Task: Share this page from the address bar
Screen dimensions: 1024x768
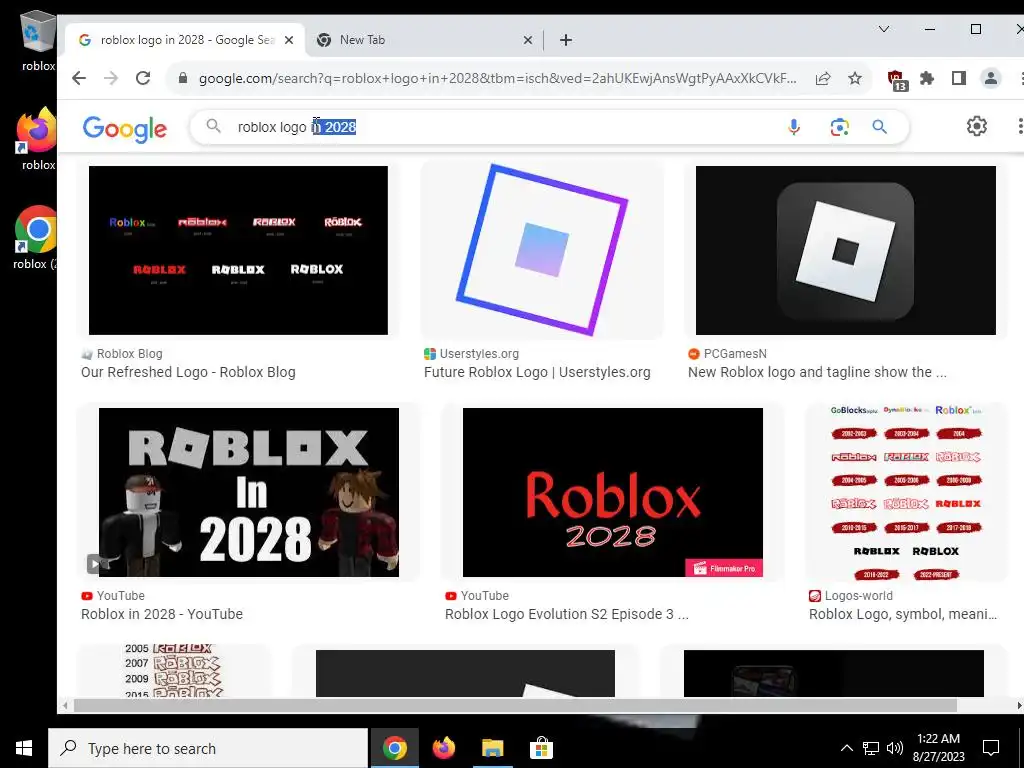Action: (823, 78)
